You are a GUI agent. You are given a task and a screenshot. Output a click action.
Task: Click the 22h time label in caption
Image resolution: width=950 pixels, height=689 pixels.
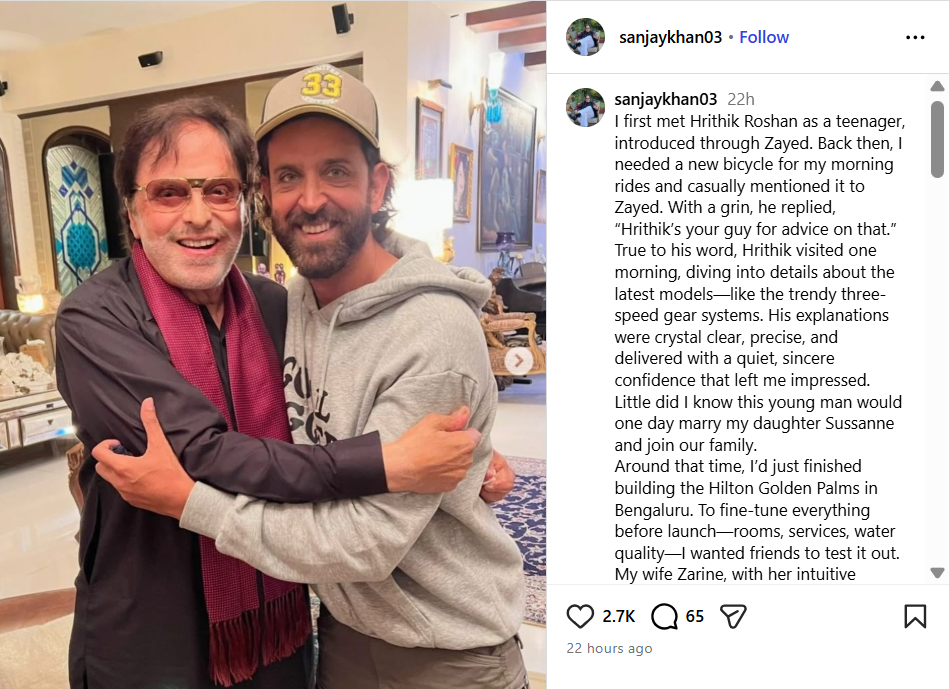(741, 99)
